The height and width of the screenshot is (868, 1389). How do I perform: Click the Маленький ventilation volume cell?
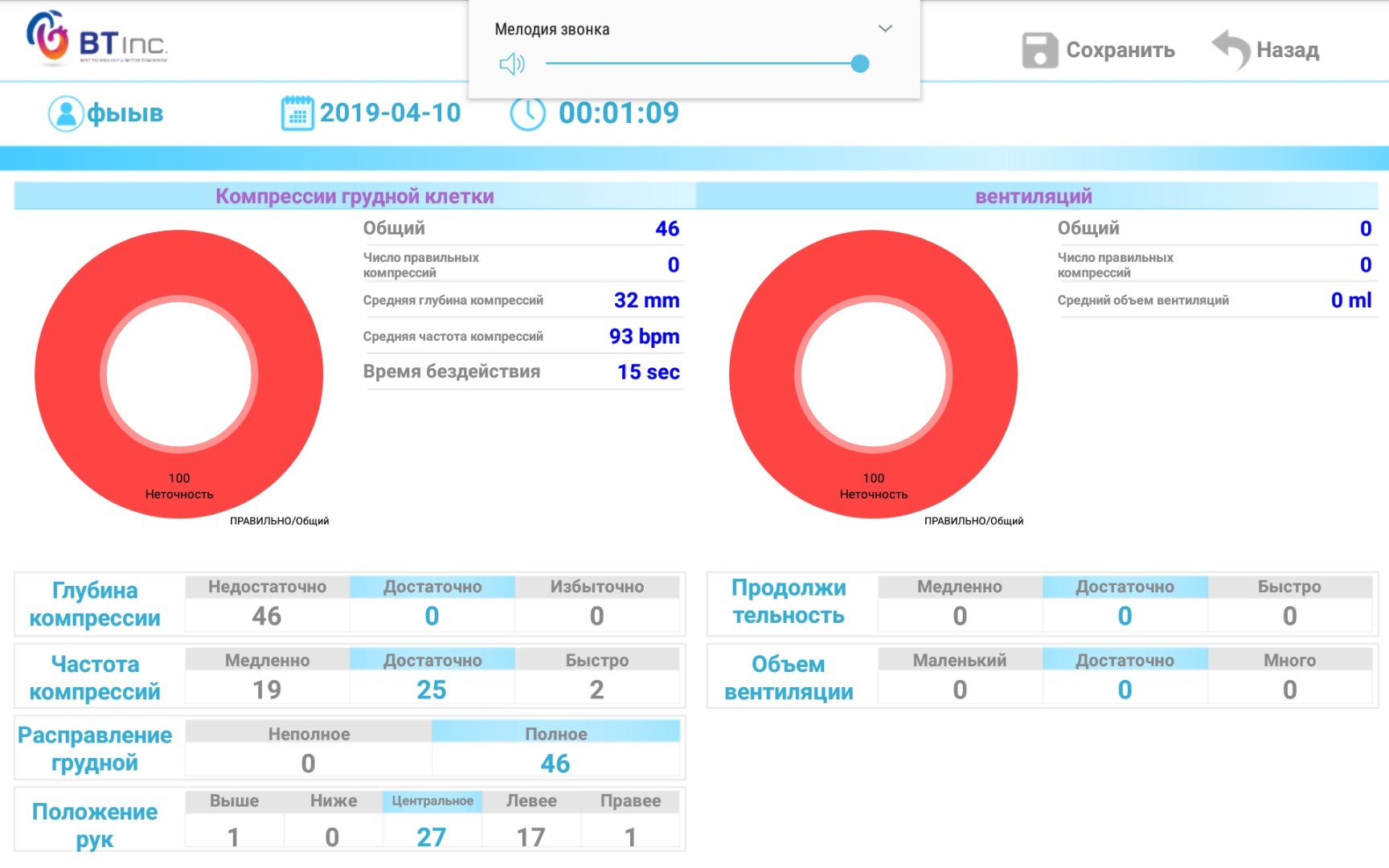click(959, 677)
